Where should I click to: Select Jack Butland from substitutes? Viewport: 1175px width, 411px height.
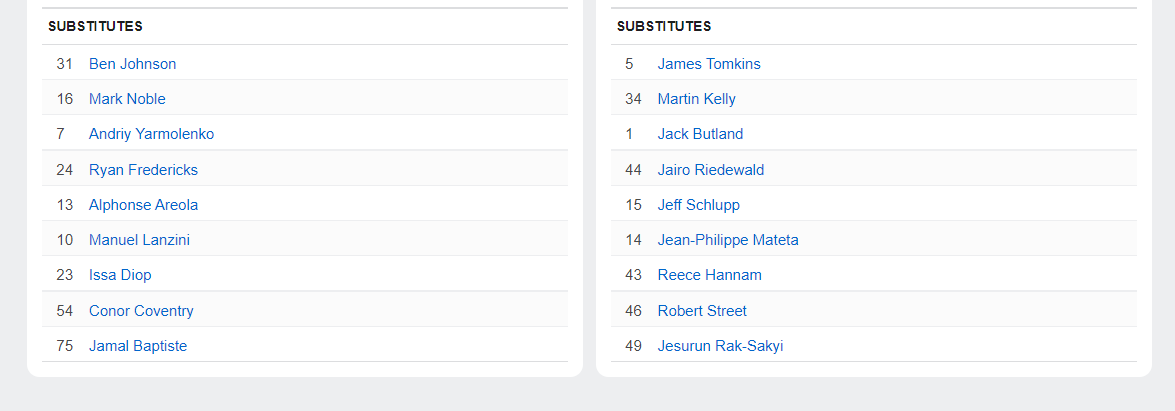click(x=700, y=134)
